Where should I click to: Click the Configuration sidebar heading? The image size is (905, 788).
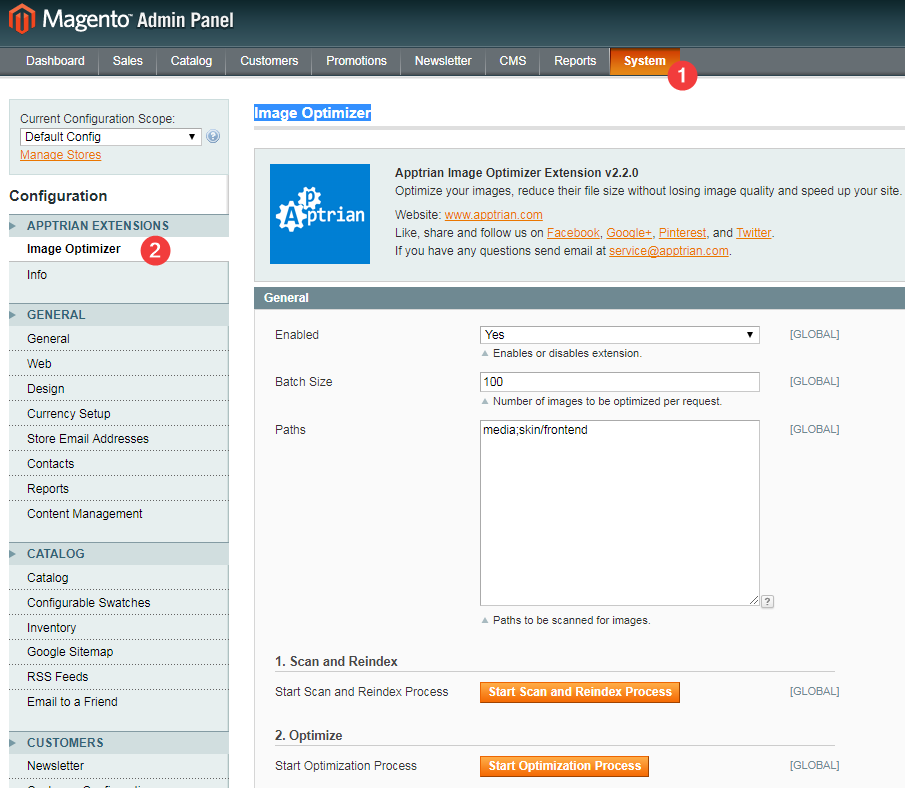tap(58, 196)
